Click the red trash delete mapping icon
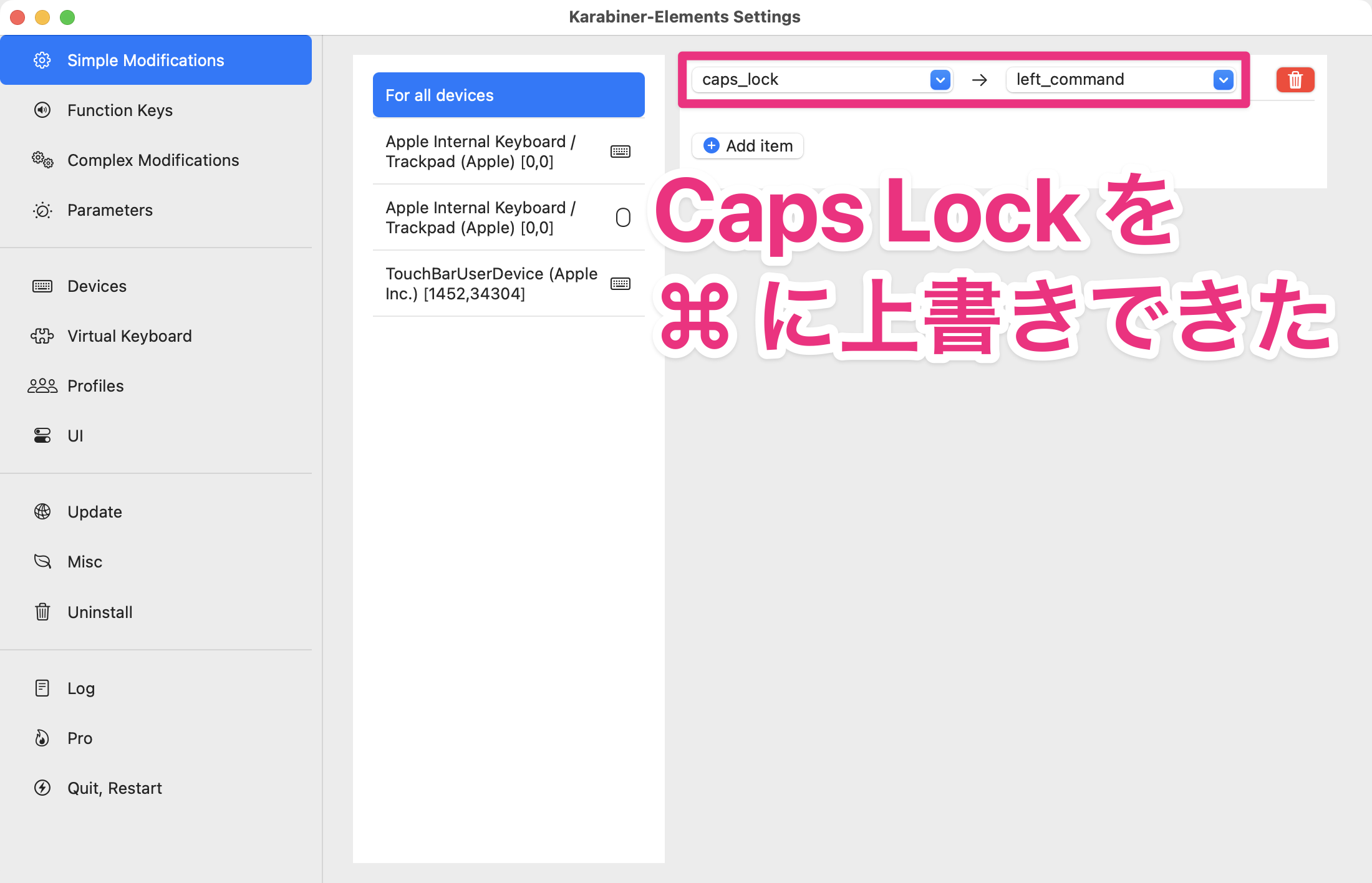The height and width of the screenshot is (883, 1372). 1295,80
